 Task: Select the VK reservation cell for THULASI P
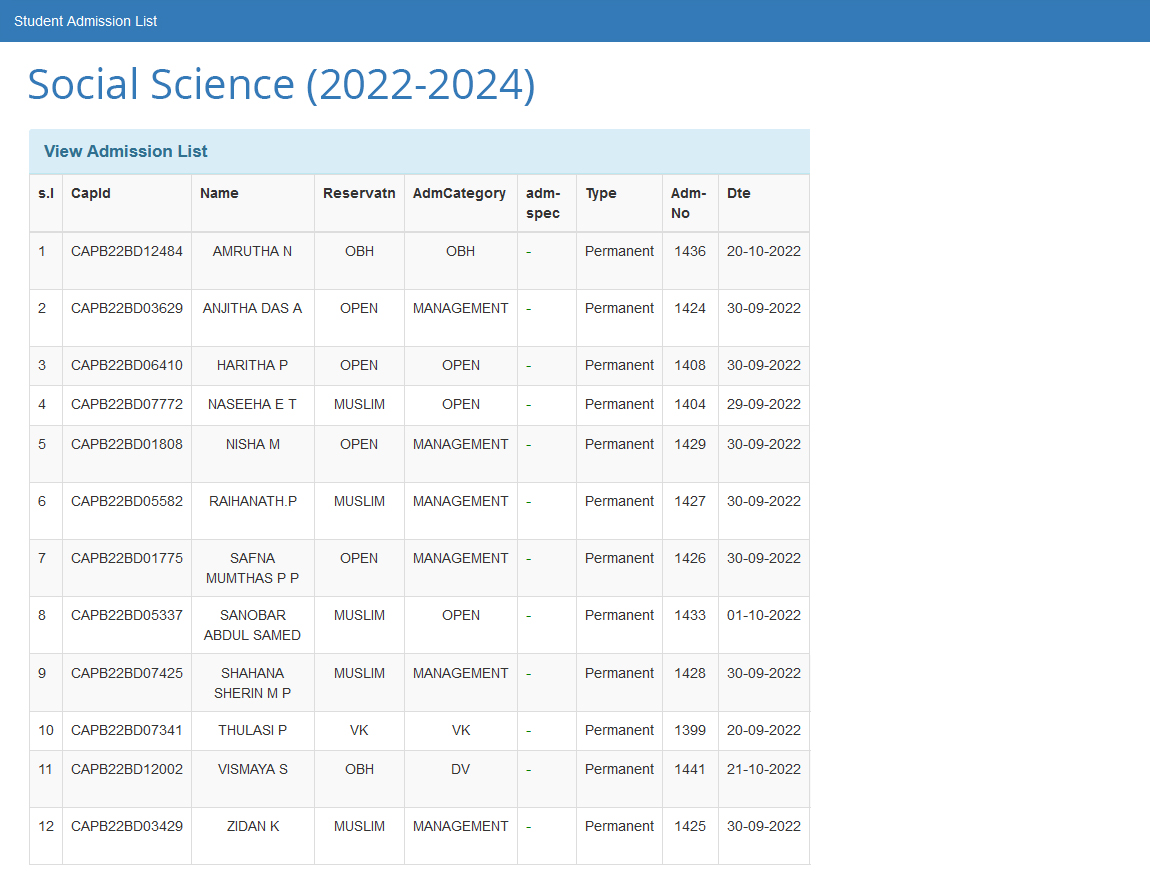pos(359,730)
